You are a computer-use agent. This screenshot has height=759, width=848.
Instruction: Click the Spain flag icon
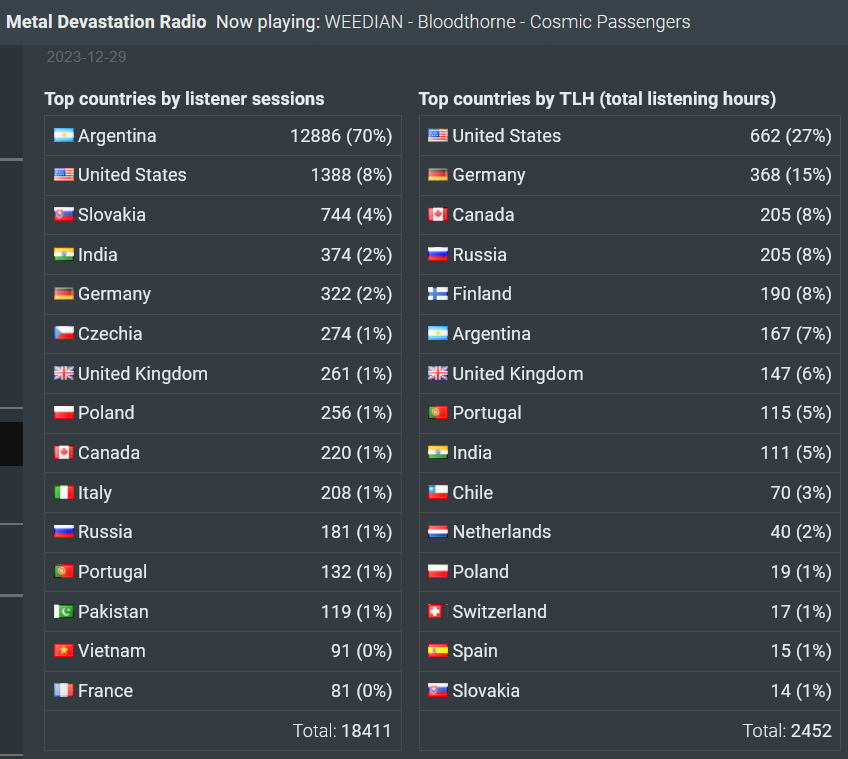(438, 650)
